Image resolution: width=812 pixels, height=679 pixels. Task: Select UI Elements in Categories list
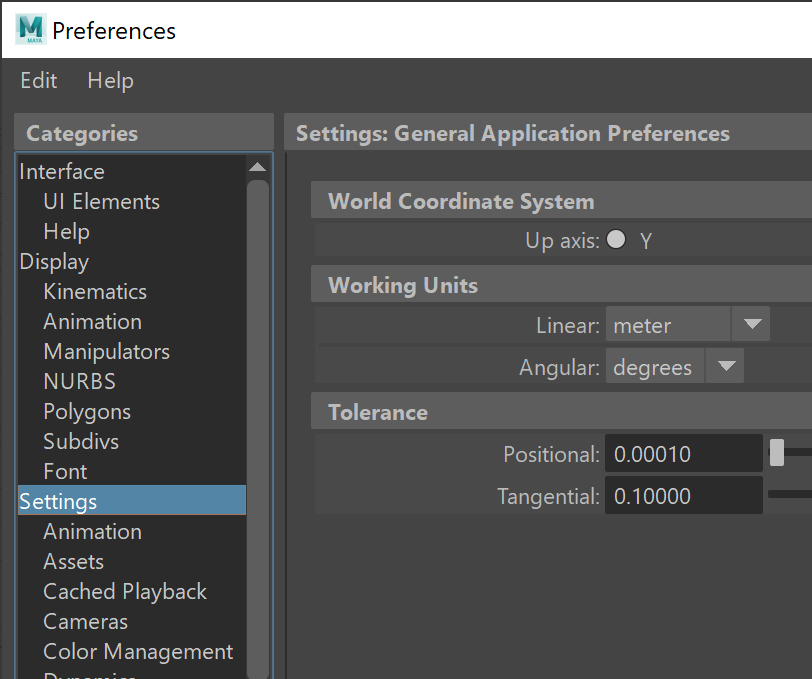[x=101, y=202]
